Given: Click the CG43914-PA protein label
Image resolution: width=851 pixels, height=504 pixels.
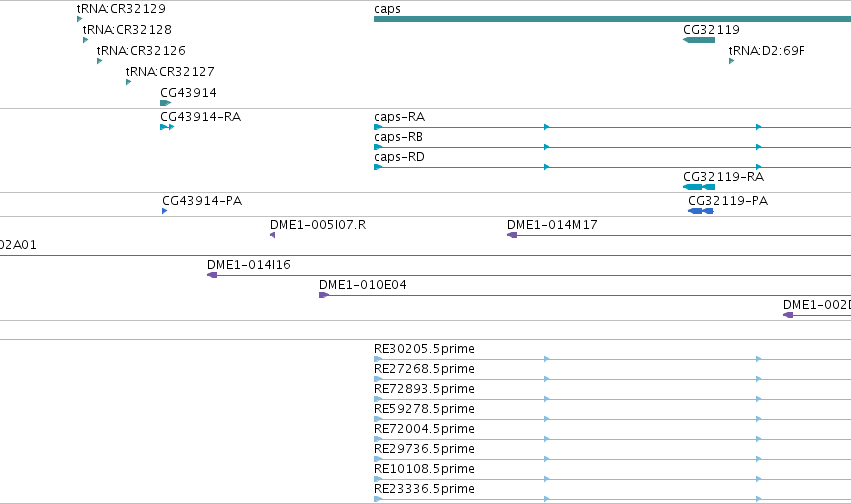Looking at the screenshot, I should [202, 201].
